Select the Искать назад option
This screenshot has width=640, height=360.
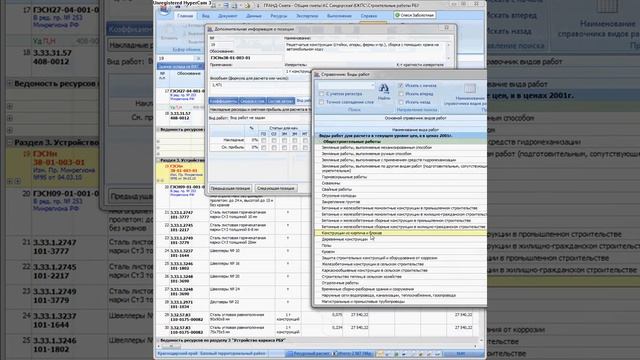pyautogui.click(x=401, y=102)
